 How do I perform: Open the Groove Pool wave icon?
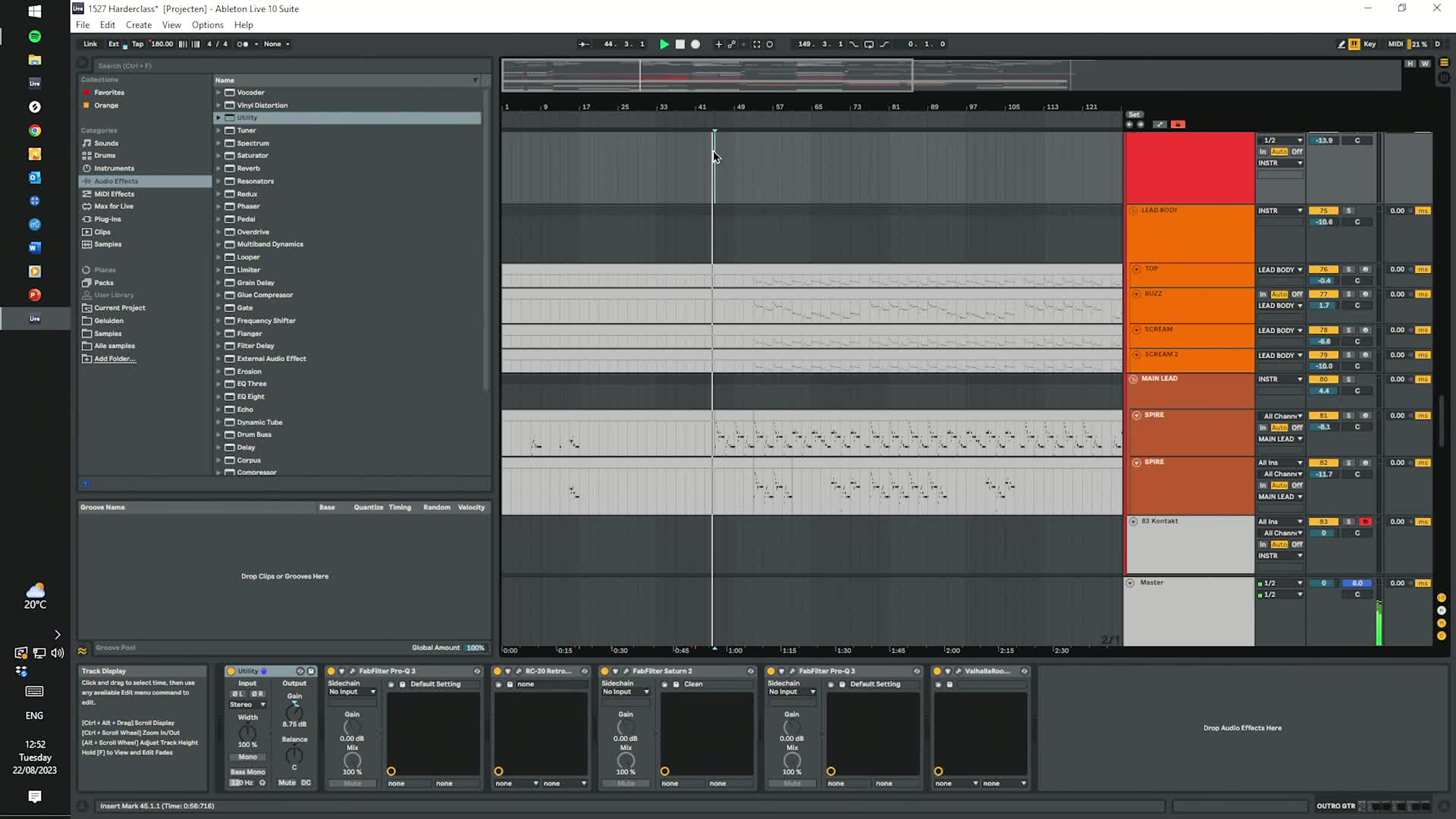[x=82, y=649]
